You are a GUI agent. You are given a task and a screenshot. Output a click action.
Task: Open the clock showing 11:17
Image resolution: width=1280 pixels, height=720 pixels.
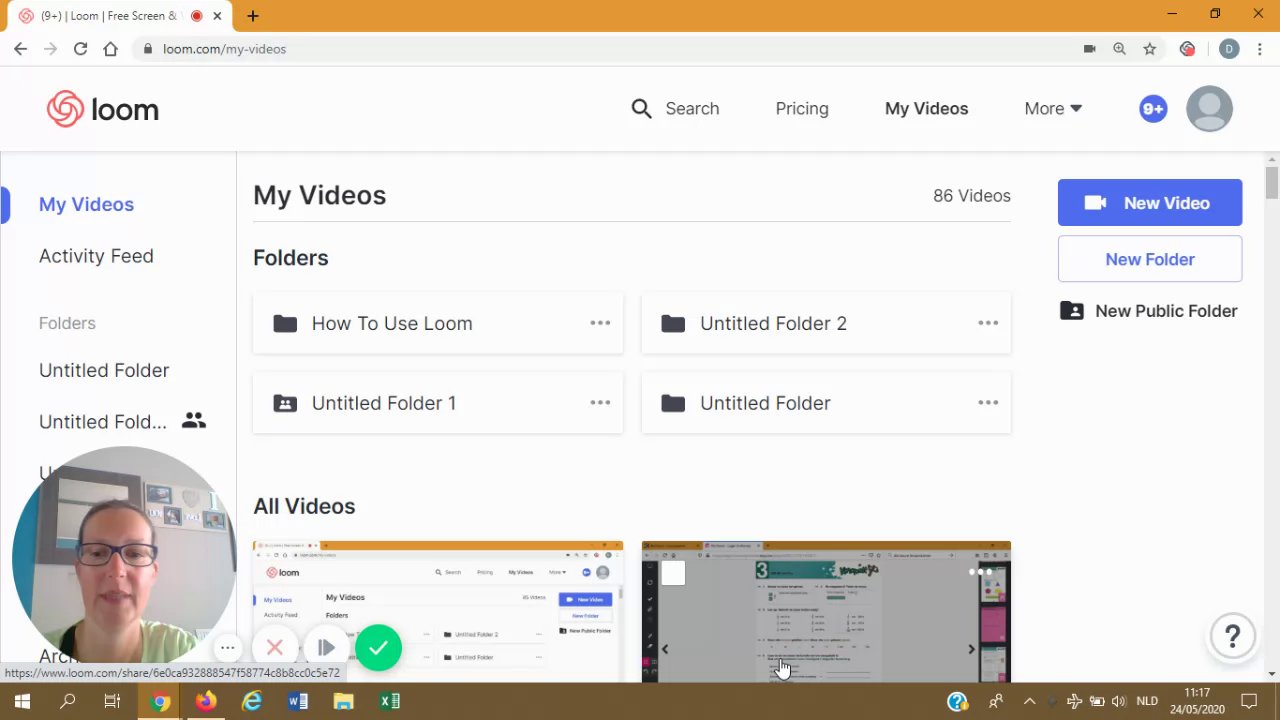click(1197, 701)
